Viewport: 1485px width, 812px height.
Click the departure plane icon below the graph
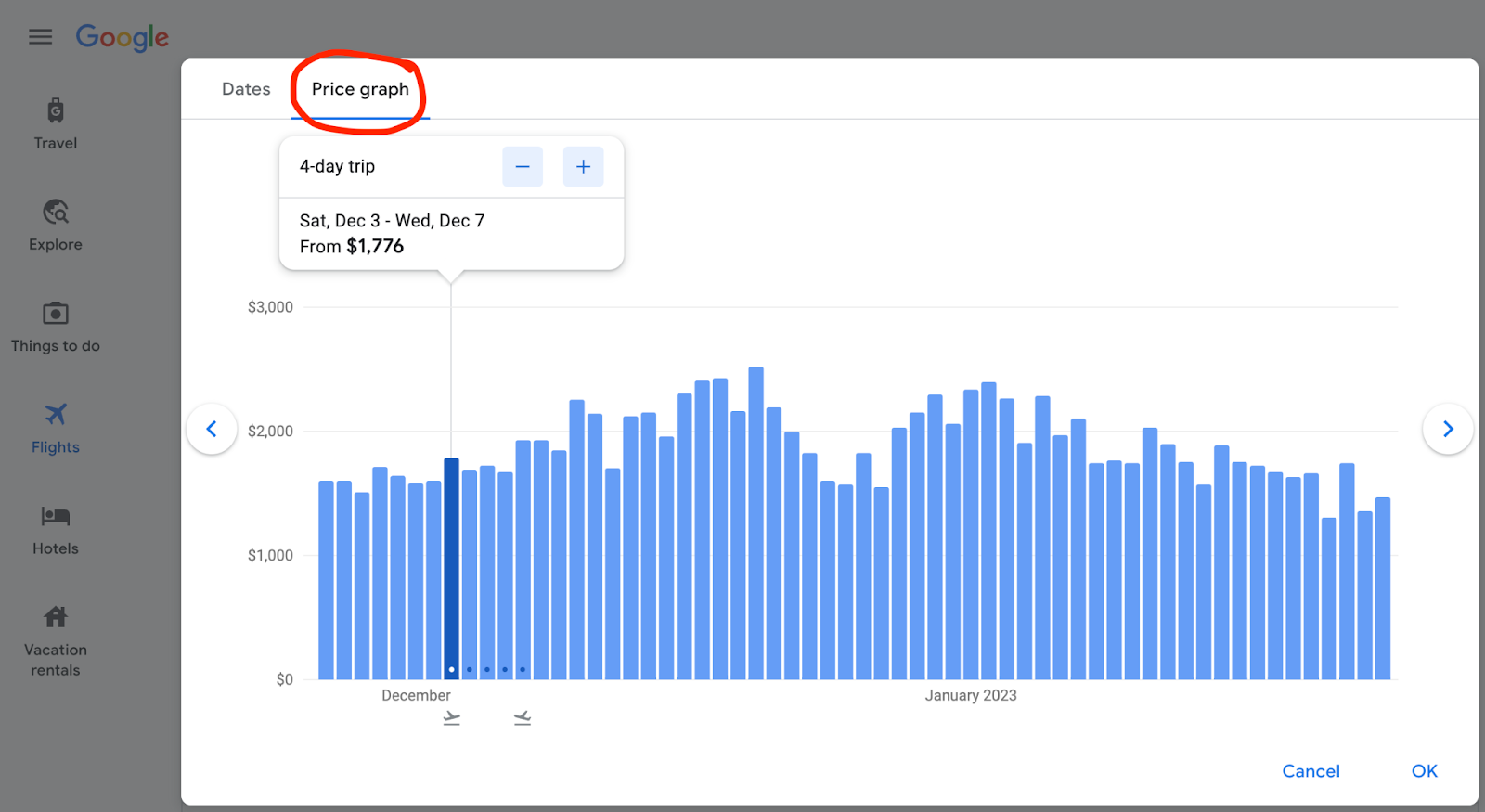click(452, 718)
